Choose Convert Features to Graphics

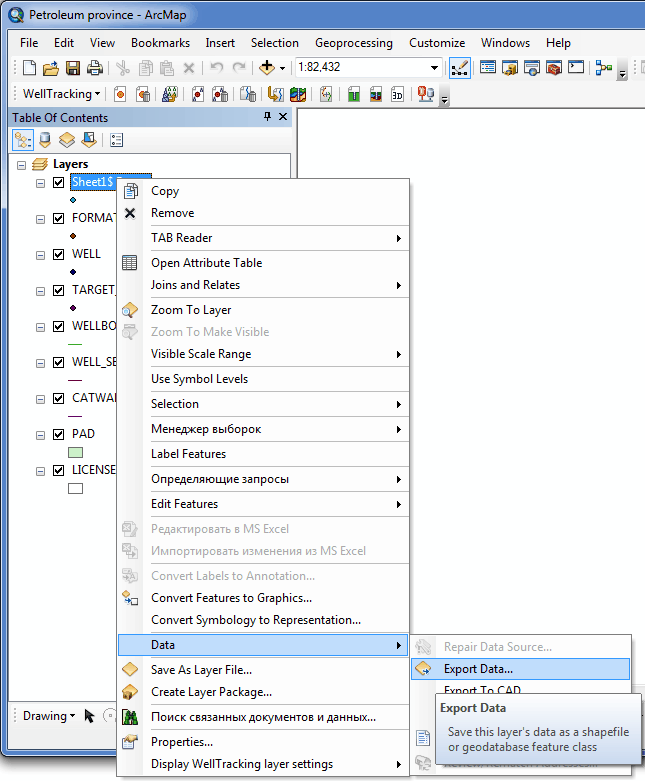pyautogui.click(x=263, y=598)
